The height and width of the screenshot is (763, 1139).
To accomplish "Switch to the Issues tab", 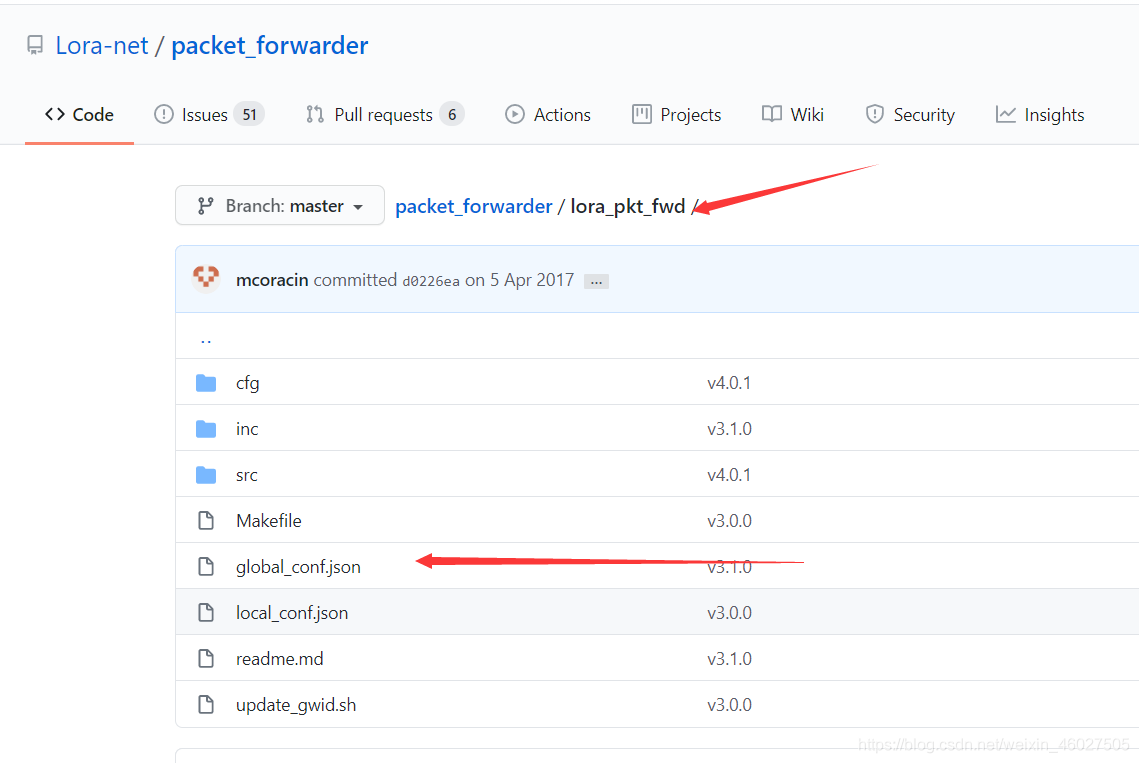I will pos(209,115).
